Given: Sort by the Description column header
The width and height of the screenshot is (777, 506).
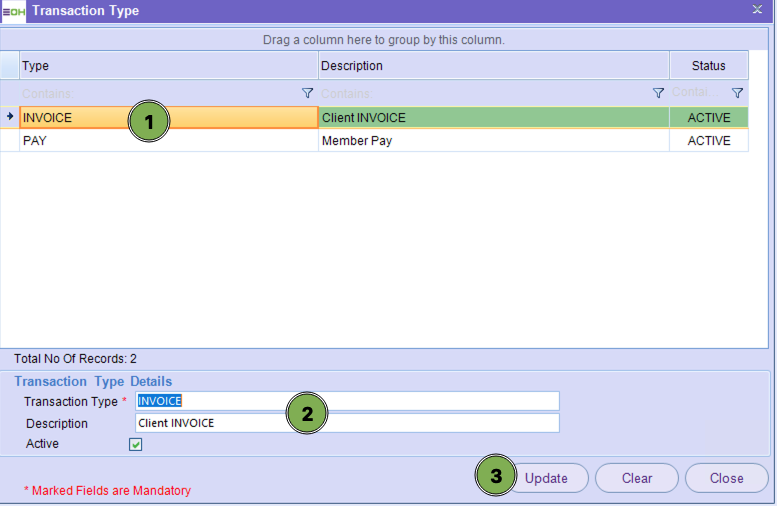Looking at the screenshot, I should point(493,66).
